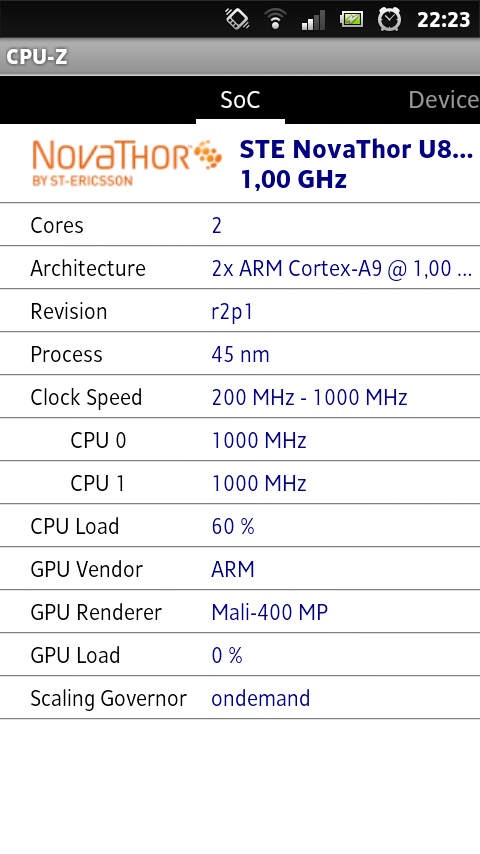Viewport: 480px width, 854px height.
Task: Tap the Process 45 nm row
Action: 240,354
